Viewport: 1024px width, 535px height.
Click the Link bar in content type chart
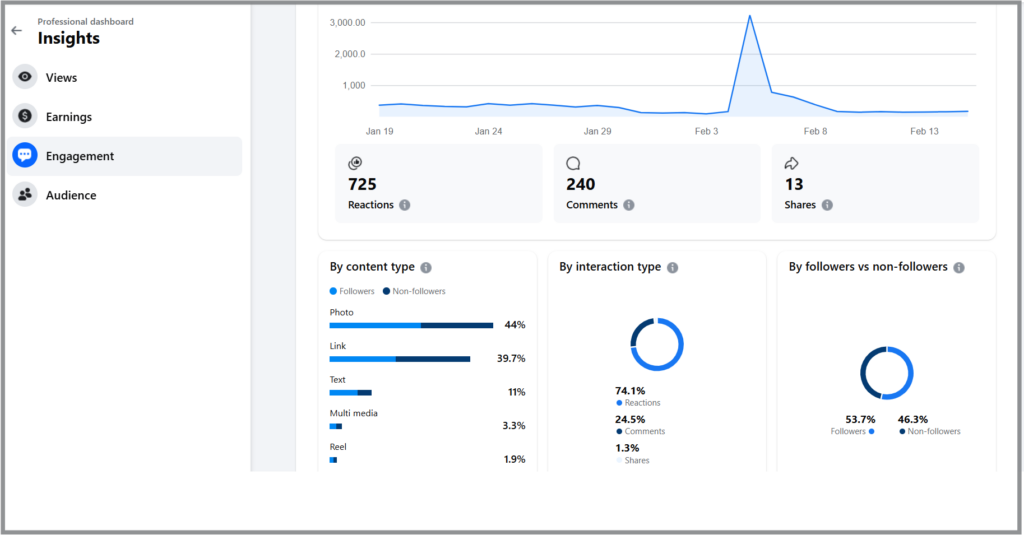(399, 358)
